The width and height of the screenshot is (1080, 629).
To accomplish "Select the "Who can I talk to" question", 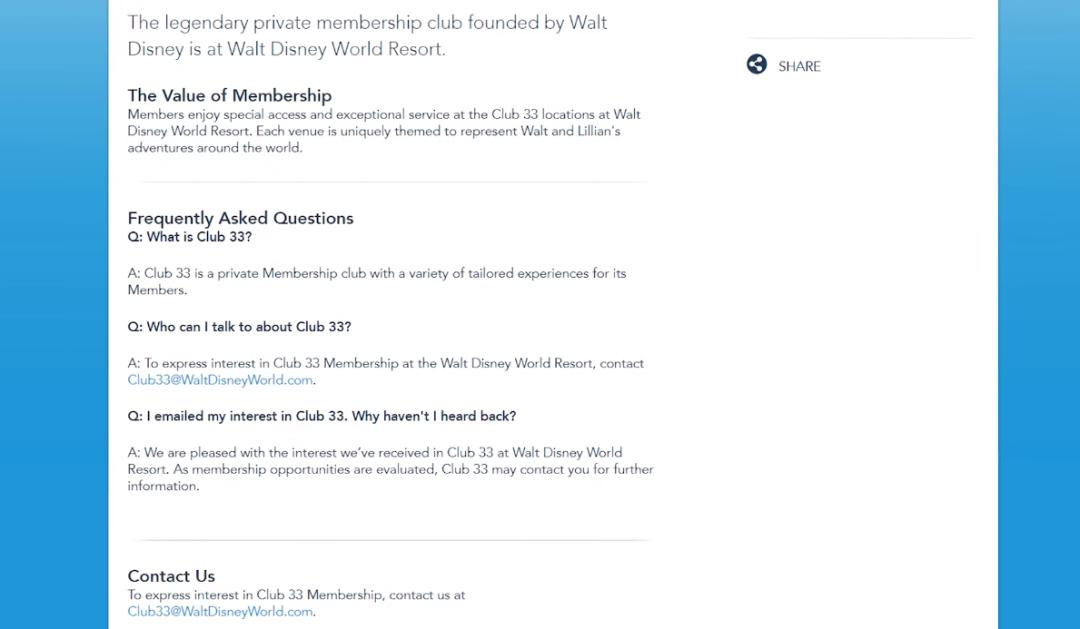I will coord(239,327).
